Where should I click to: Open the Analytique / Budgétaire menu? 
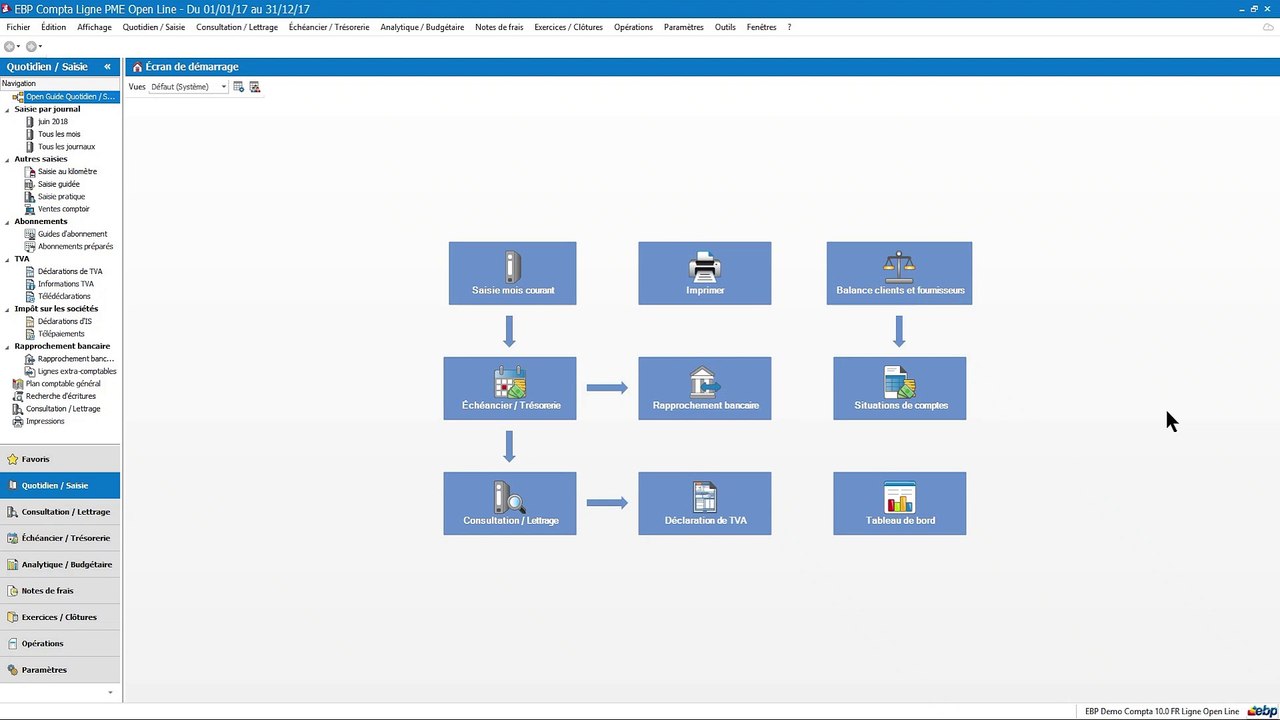click(422, 27)
